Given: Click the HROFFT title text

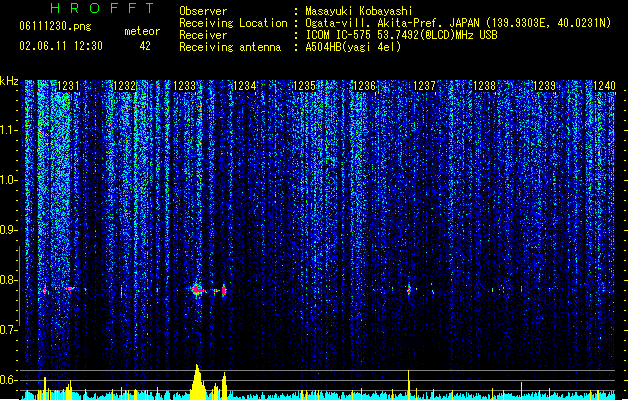Looking at the screenshot, I should tap(103, 8).
